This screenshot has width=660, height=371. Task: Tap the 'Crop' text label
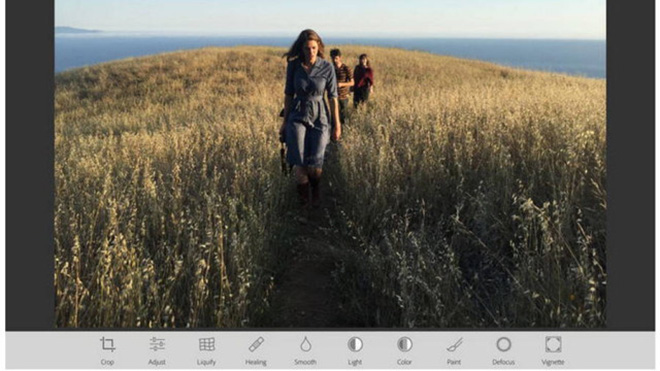(x=107, y=362)
